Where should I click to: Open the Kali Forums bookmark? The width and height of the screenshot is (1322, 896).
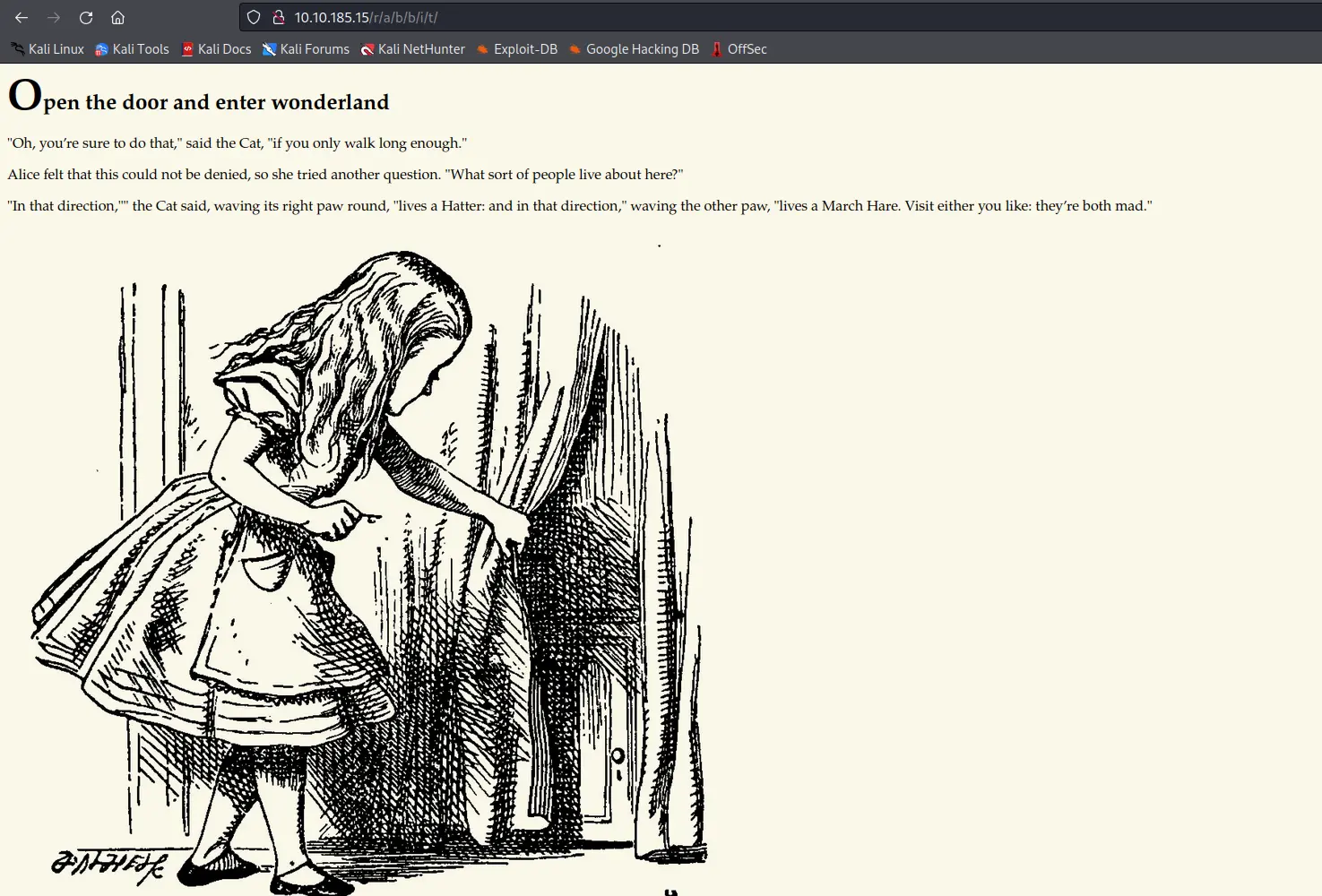(306, 49)
